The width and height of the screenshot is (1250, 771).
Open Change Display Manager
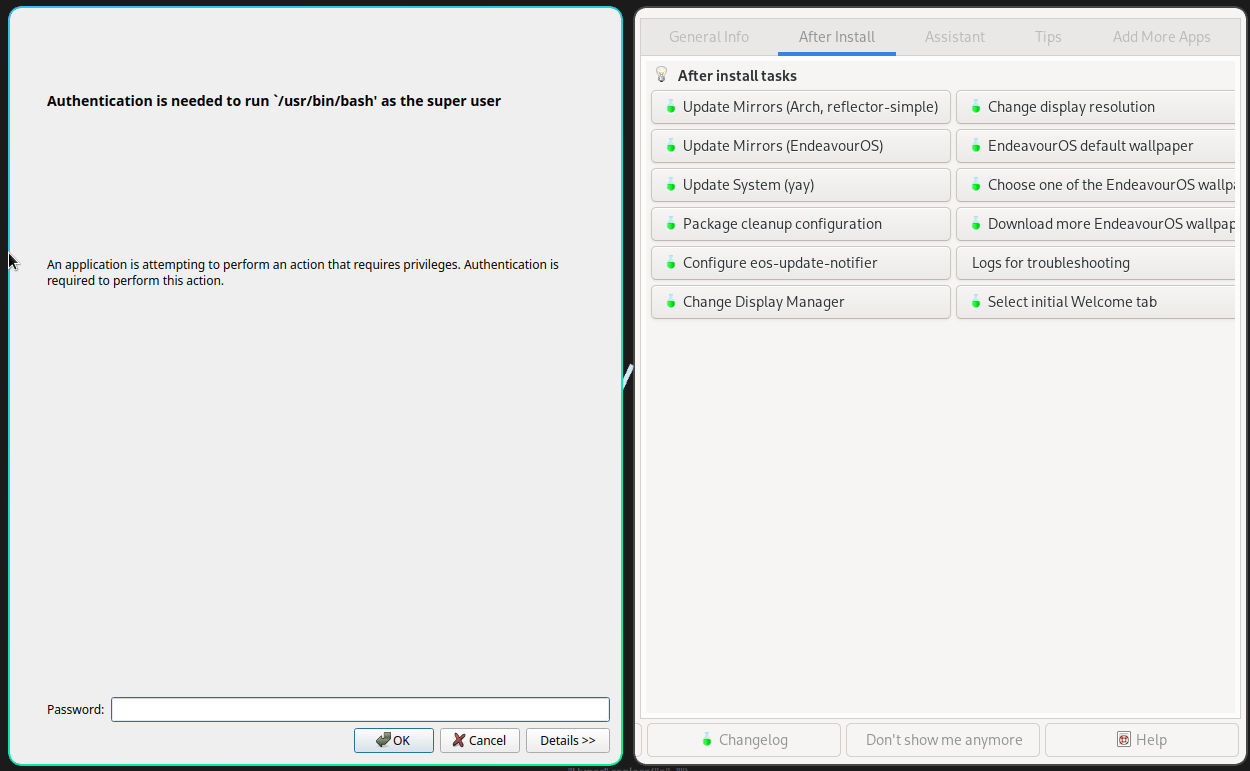pos(801,302)
